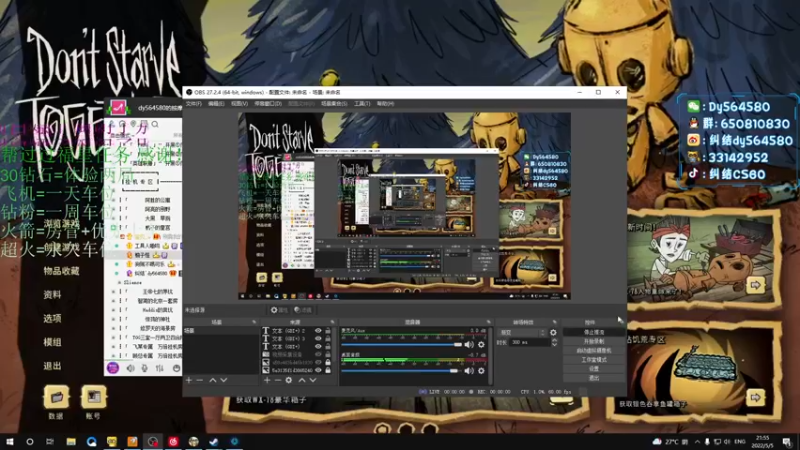This screenshot has width=800, height=450.
Task: Select the 场景 entry in Scenes list
Action: pos(220,331)
